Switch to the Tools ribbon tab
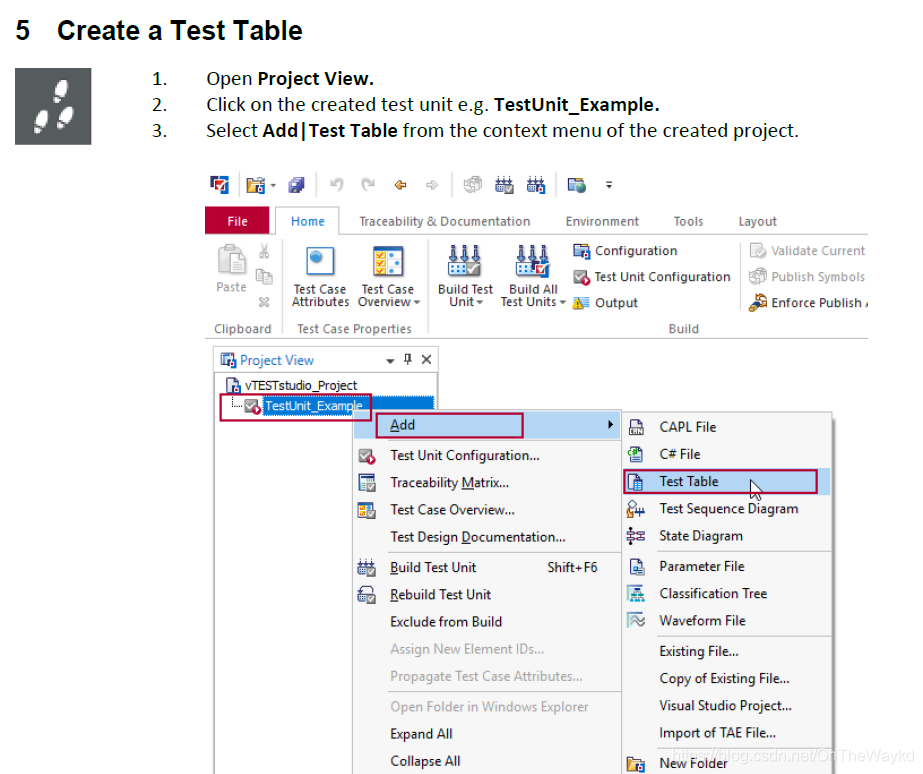Image resolution: width=923 pixels, height=774 pixels. (688, 221)
